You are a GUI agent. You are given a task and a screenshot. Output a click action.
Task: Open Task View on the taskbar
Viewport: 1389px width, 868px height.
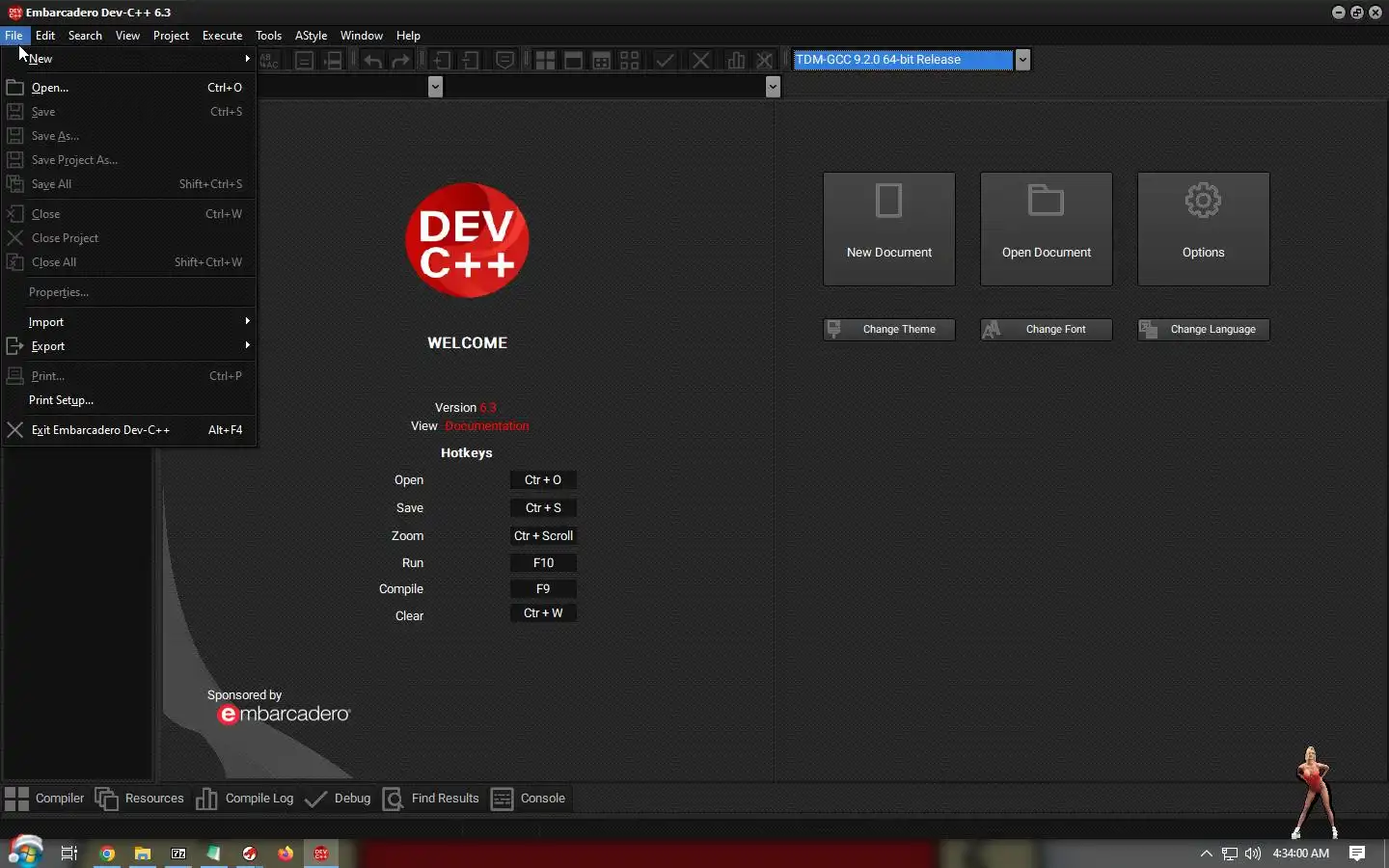pyautogui.click(x=69, y=854)
